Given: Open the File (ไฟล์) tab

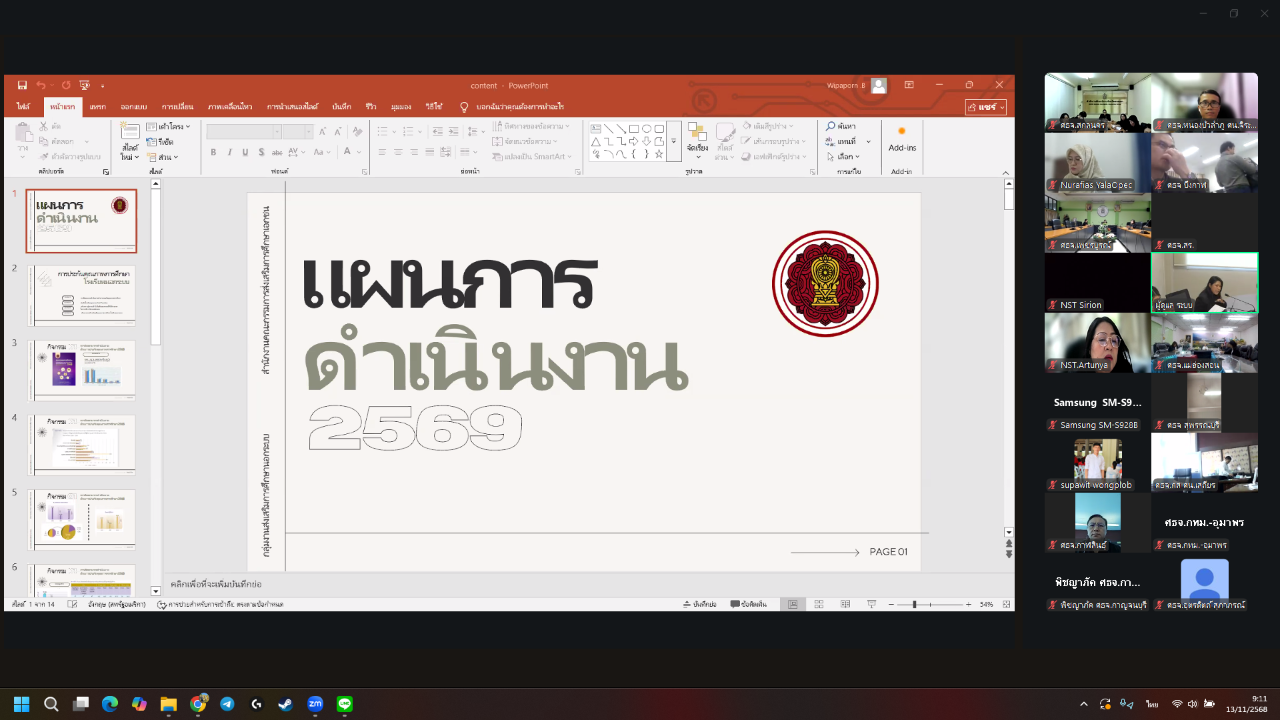Looking at the screenshot, I should point(23,106).
